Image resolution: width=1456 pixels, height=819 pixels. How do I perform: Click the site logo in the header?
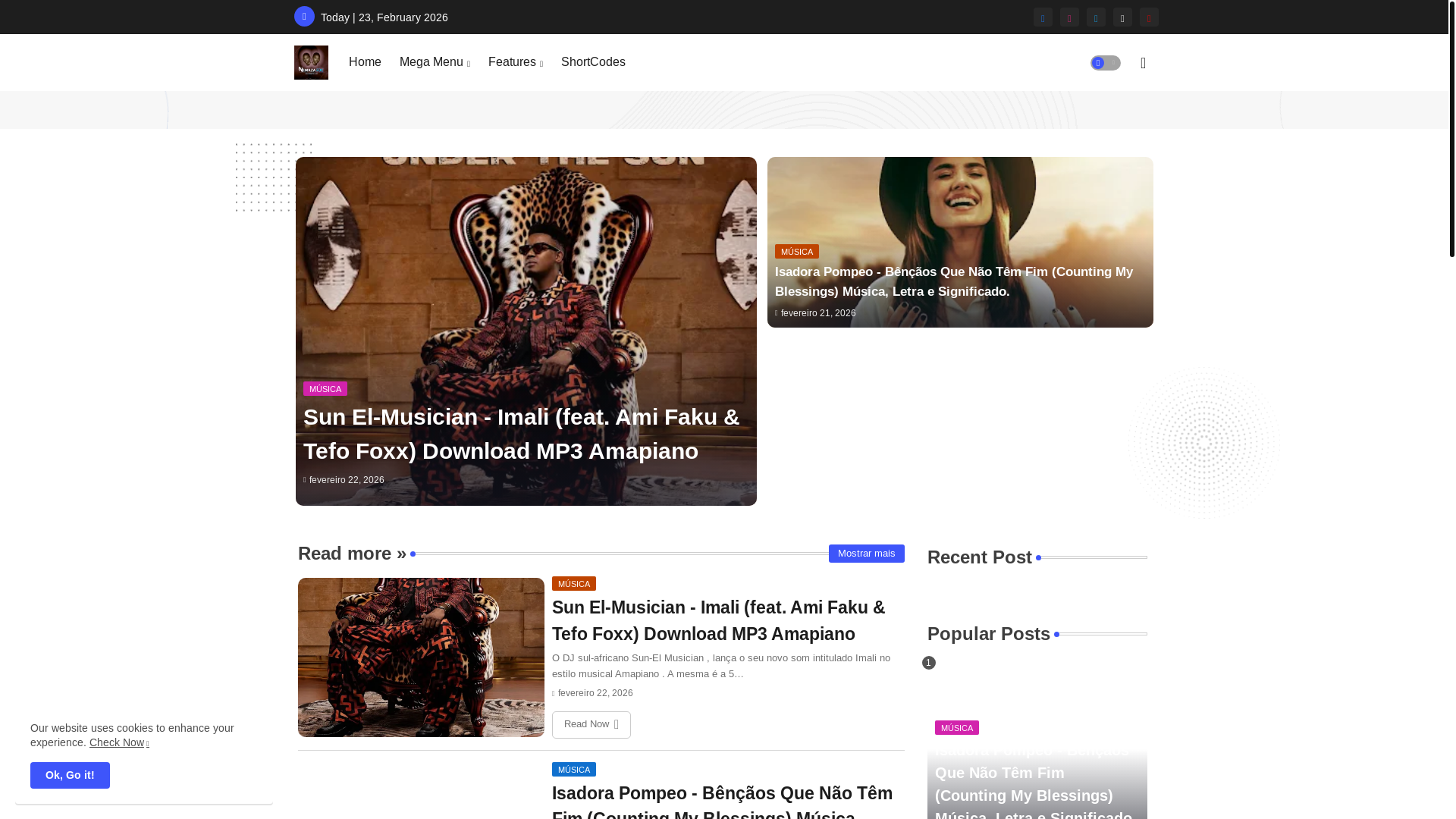(311, 62)
